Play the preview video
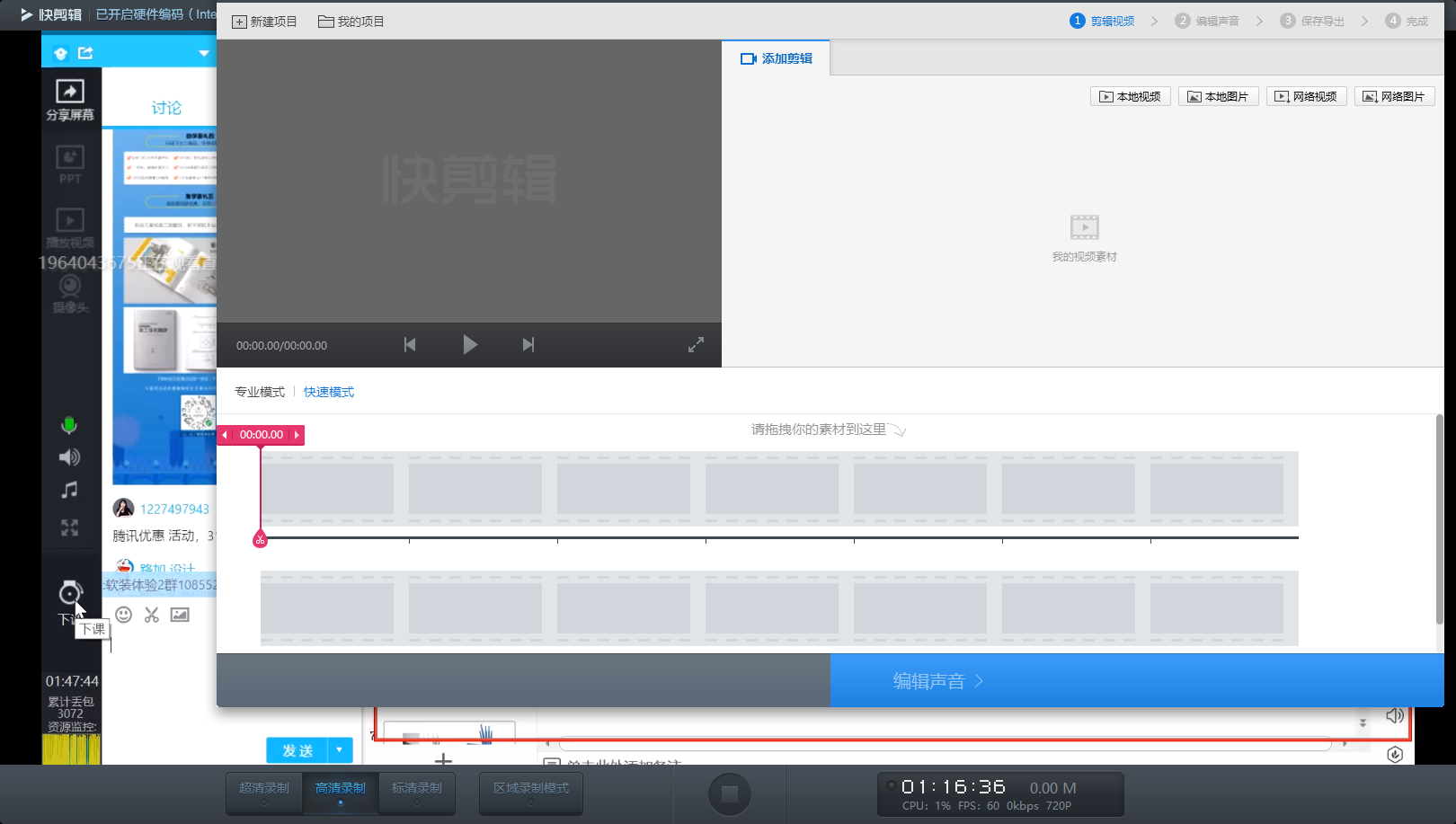 click(469, 345)
